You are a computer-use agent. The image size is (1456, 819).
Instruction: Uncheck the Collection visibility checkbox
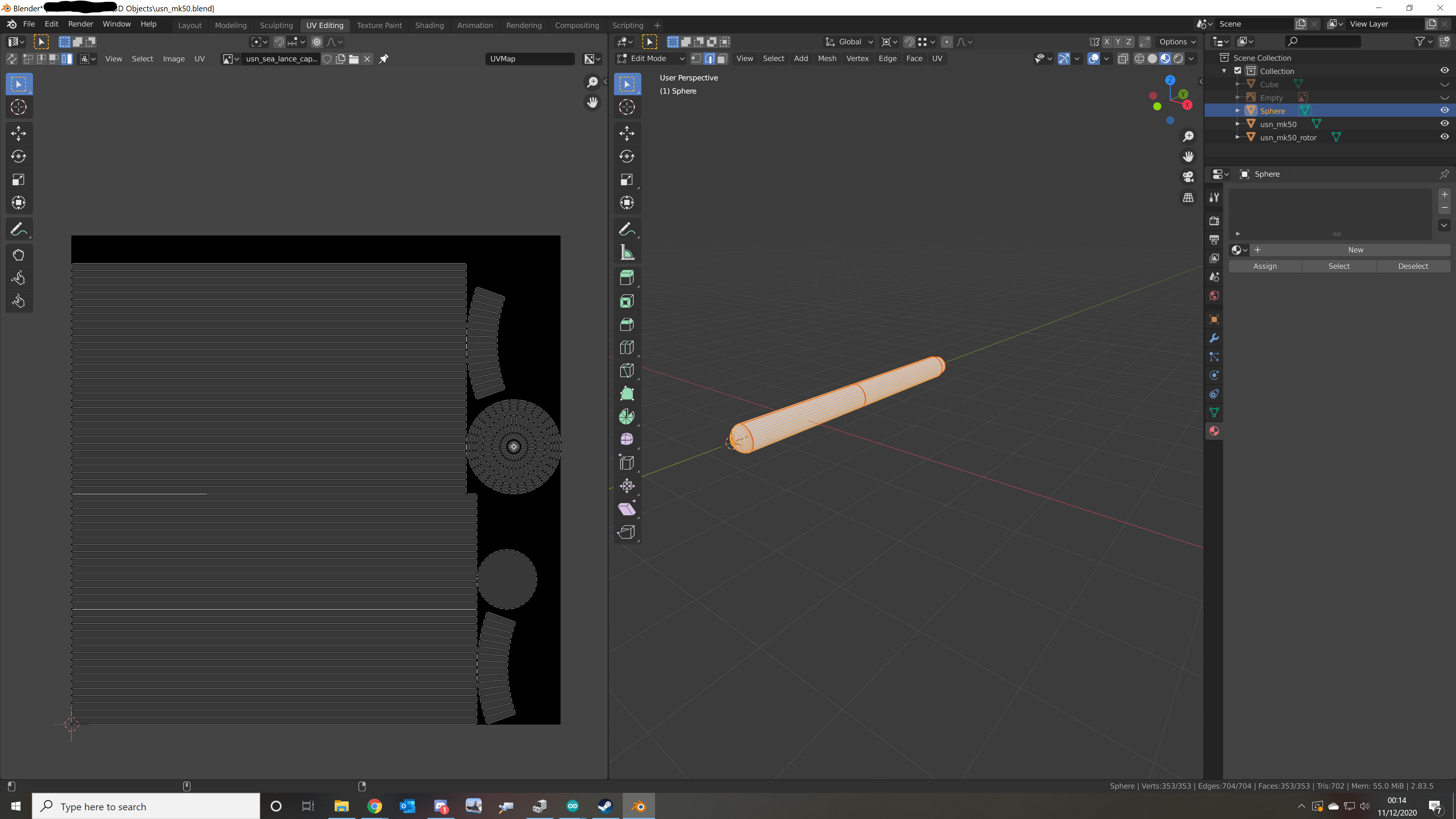click(x=1237, y=71)
